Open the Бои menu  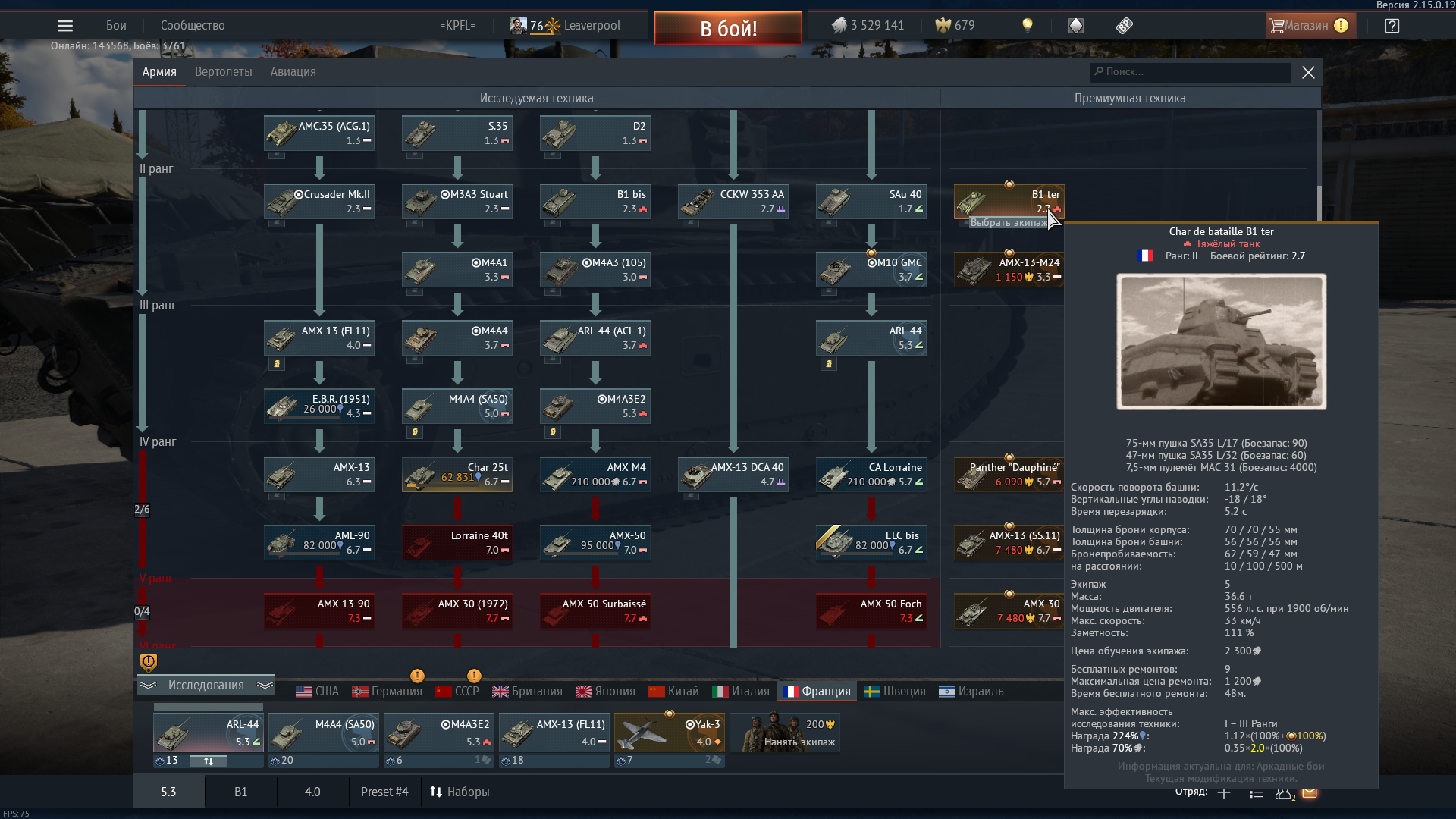tap(116, 26)
